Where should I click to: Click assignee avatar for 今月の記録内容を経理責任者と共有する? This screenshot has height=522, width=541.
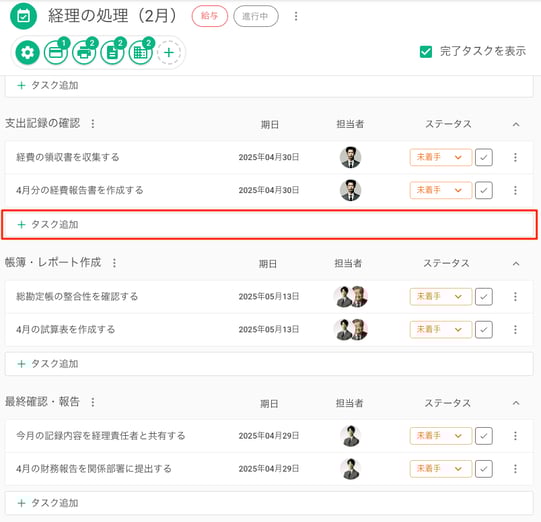(x=351, y=436)
